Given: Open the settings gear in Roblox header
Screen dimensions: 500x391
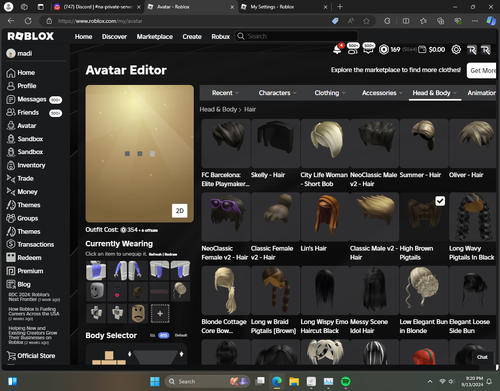Looking at the screenshot, I should (456, 50).
